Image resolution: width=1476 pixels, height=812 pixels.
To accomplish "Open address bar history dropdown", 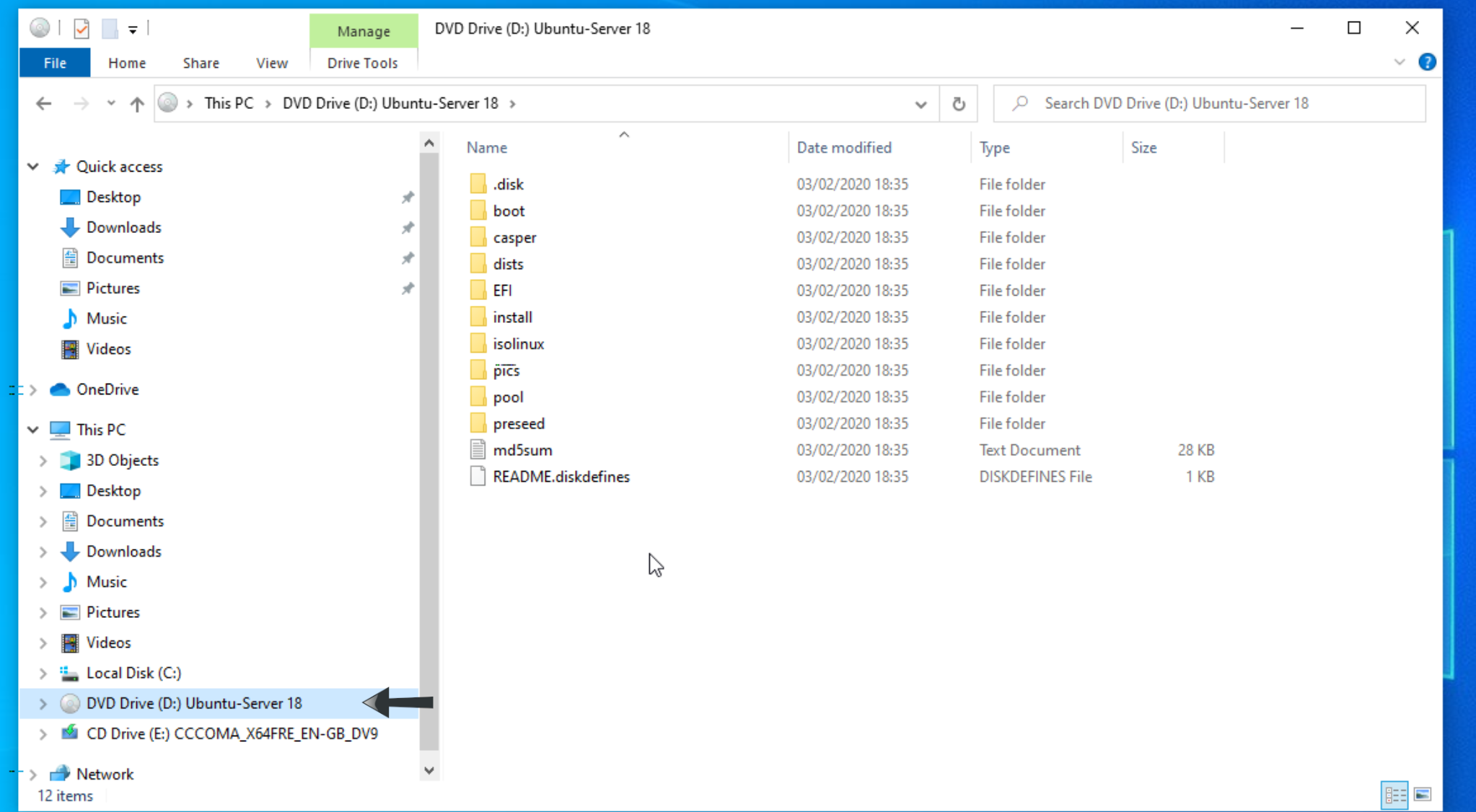I will [x=921, y=104].
